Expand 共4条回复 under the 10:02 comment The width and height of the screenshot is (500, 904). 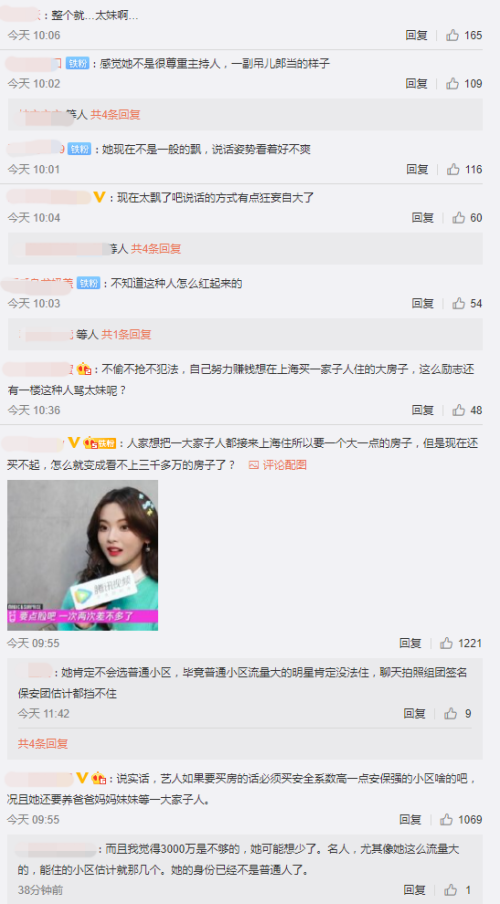tap(115, 114)
